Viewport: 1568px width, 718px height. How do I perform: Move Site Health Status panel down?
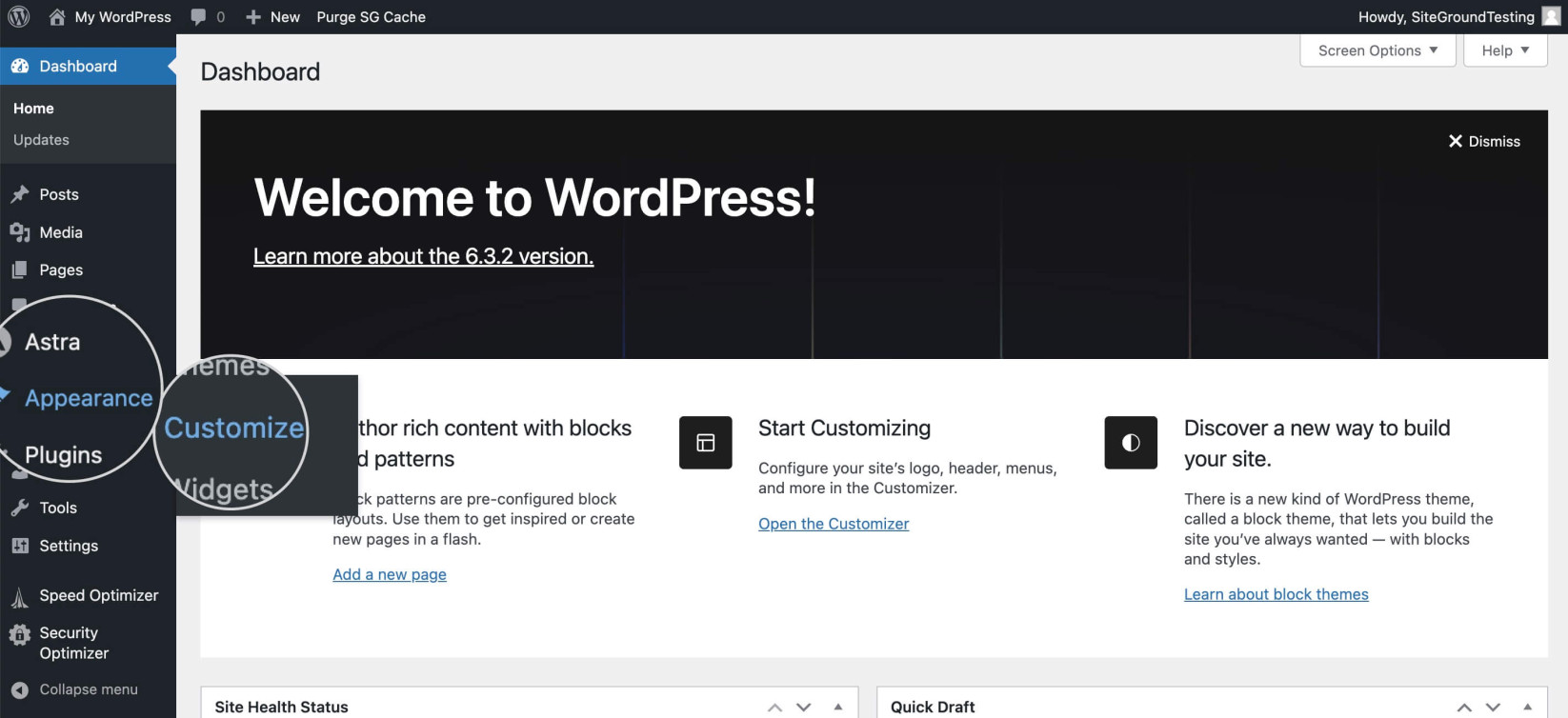tap(804, 707)
